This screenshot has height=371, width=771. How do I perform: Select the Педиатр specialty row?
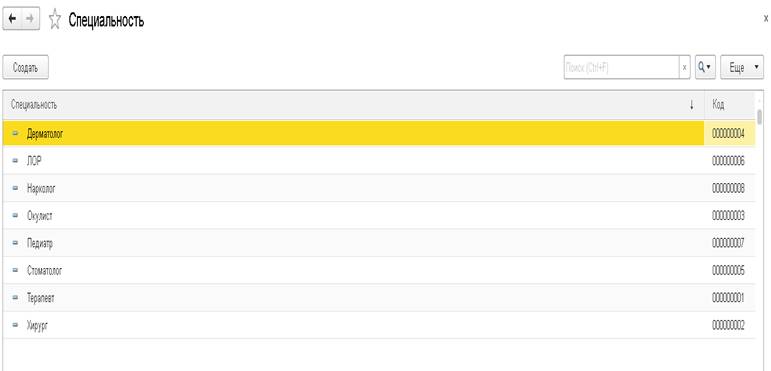pos(379,243)
